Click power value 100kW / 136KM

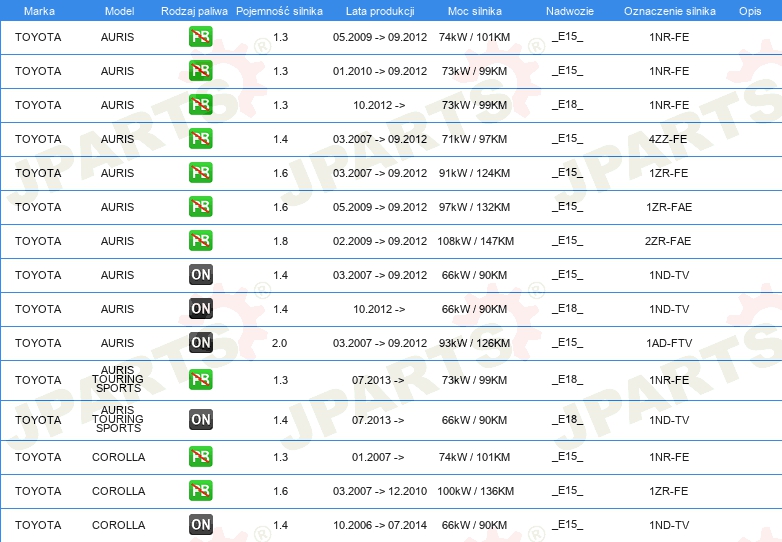[475, 491]
